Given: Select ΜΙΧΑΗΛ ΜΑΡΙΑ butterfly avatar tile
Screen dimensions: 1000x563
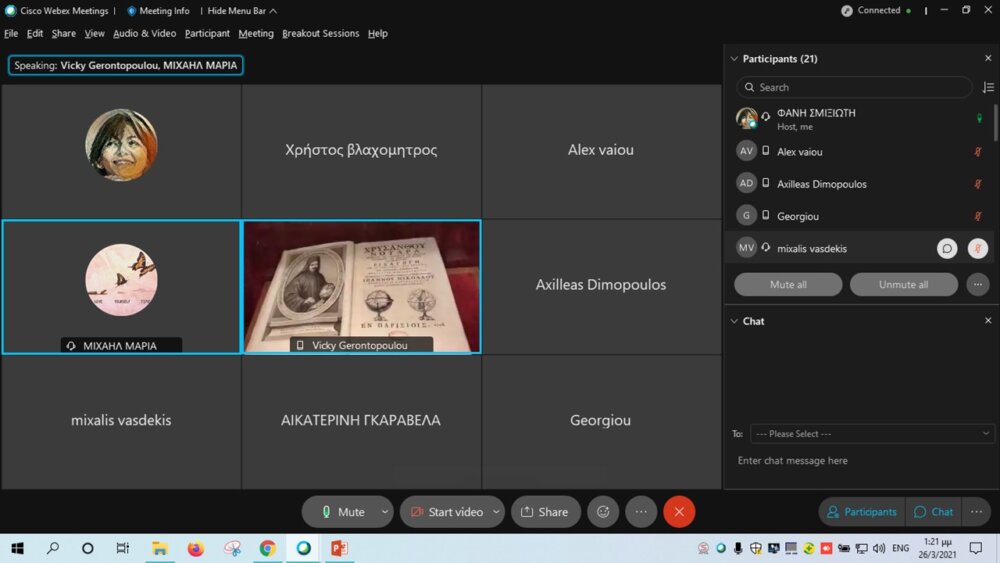Looking at the screenshot, I should coord(121,286).
